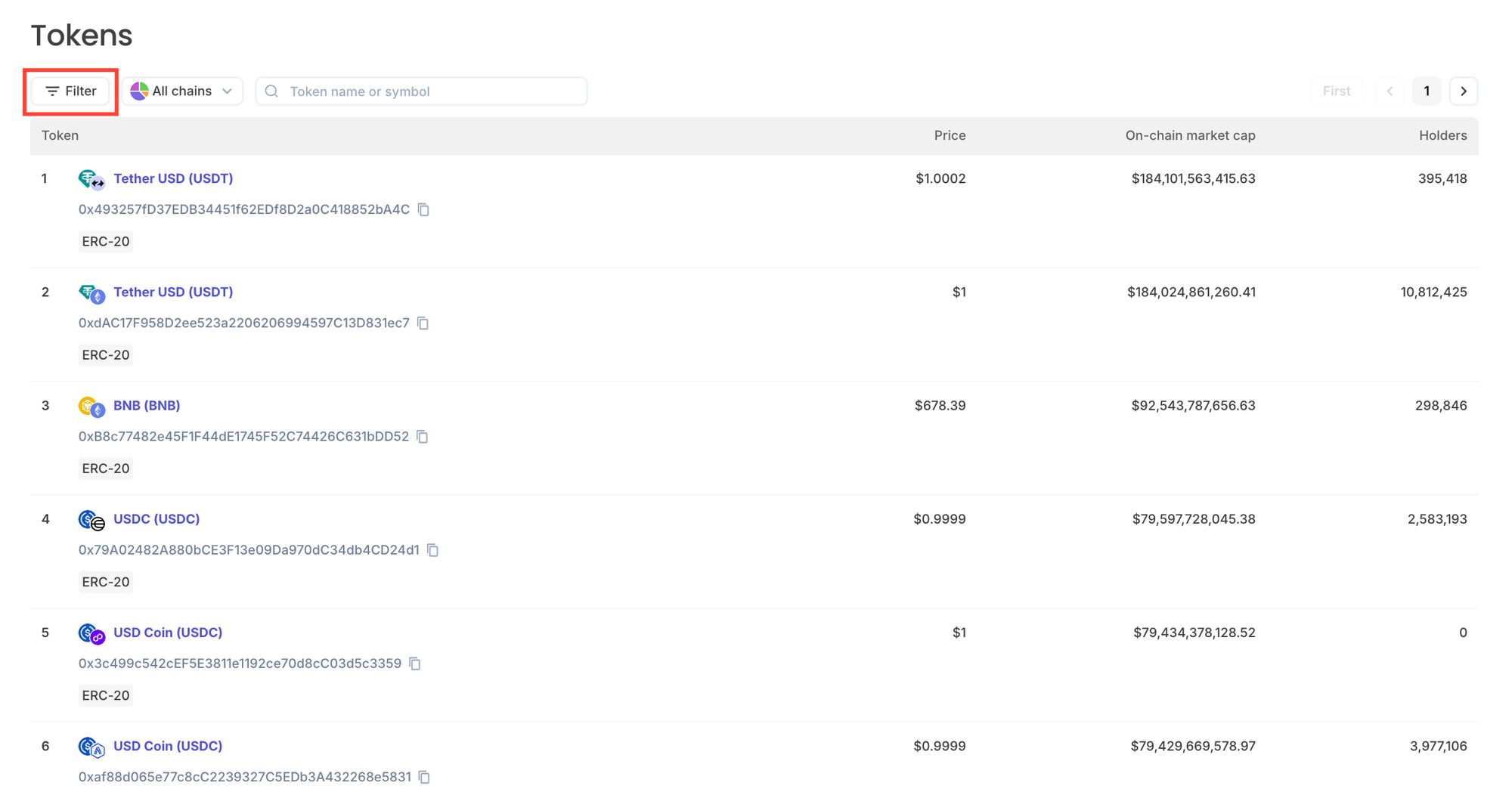This screenshot has height=798, width=1512.
Task: Copy address of first Tether USD token
Action: coord(424,210)
